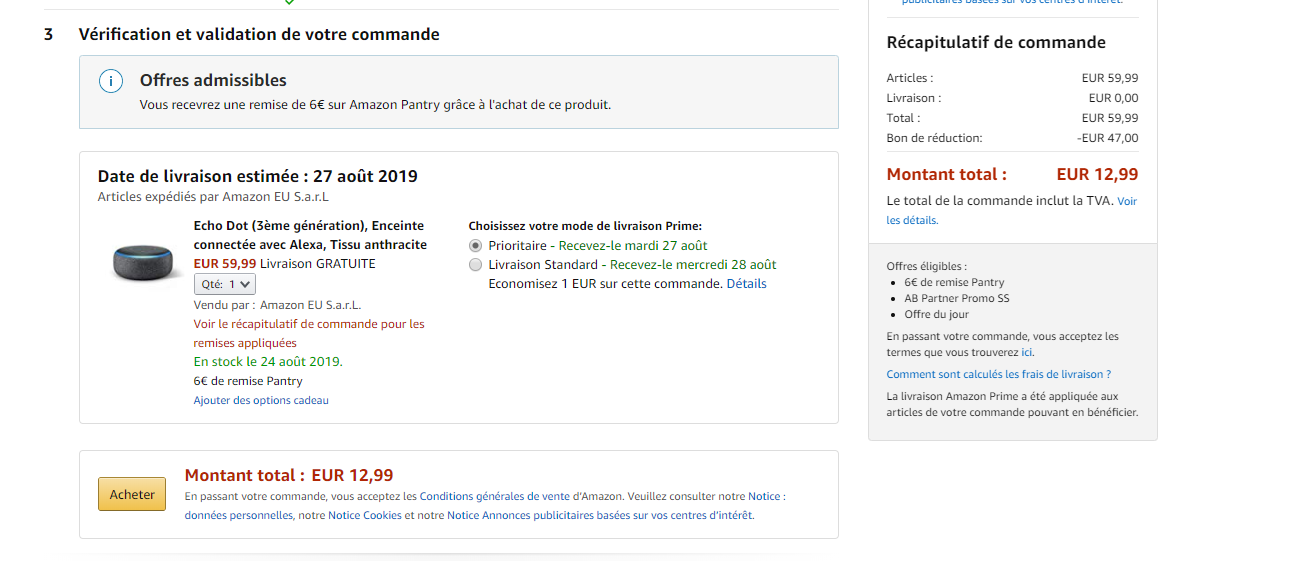Click the Offres admissibles heading
Image resolution: width=1309 pixels, height=561 pixels.
pyautogui.click(x=213, y=80)
